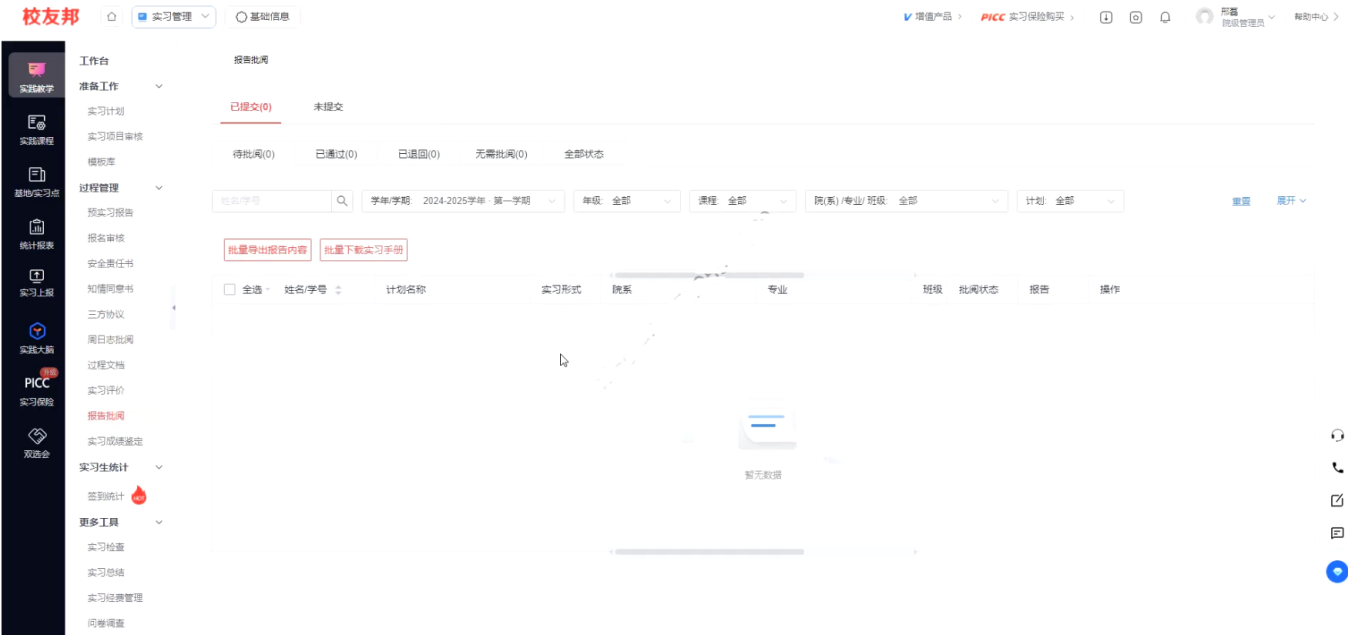The image size is (1348, 635).
Task: Click the search magnifier icon
Action: [x=342, y=201]
